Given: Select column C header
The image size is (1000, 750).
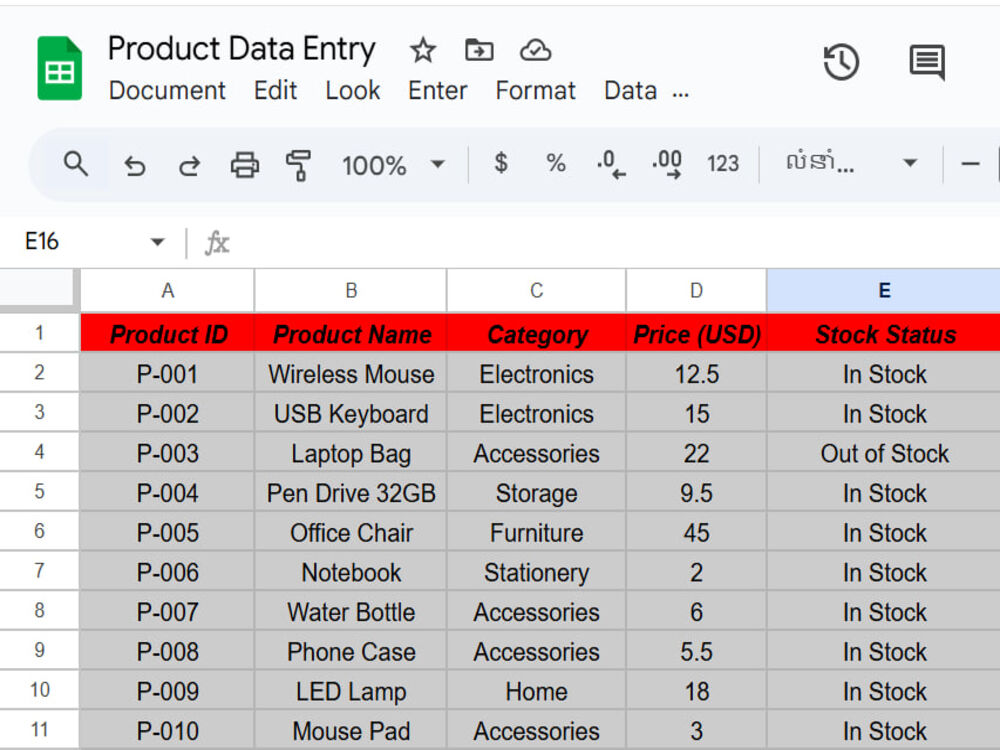Looking at the screenshot, I should (536, 291).
